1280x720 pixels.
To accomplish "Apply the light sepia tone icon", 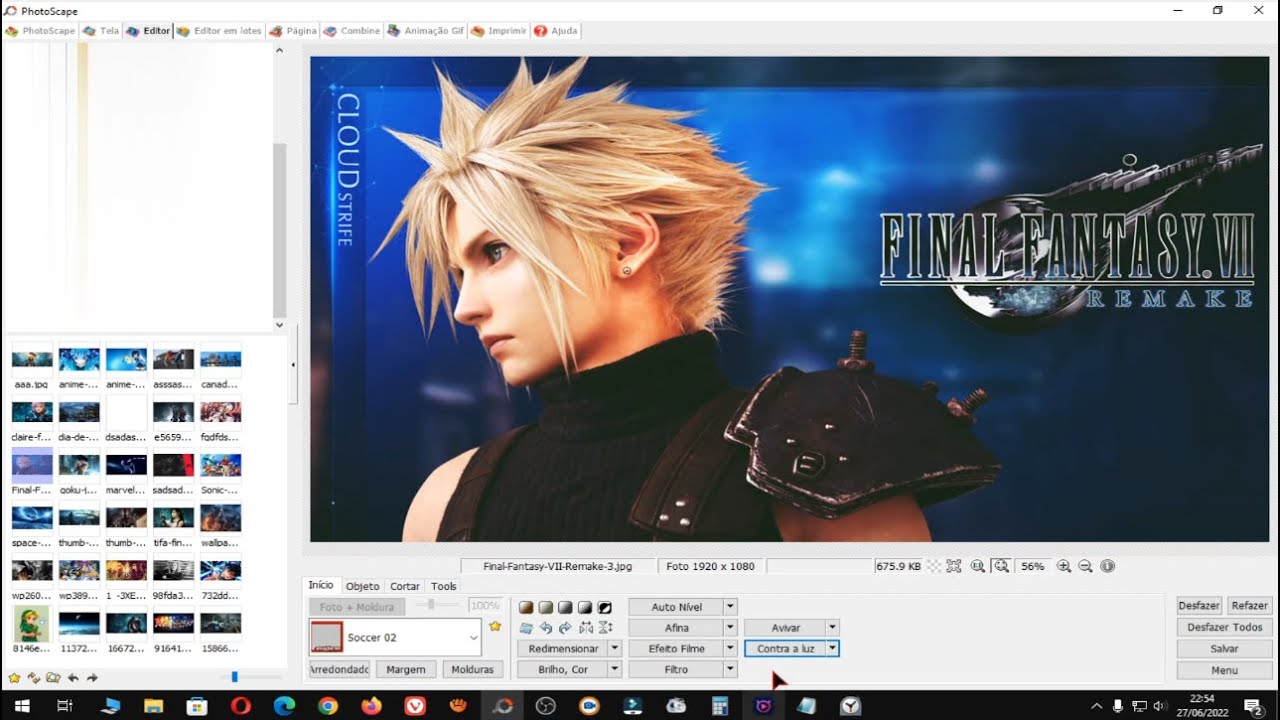I will (x=545, y=607).
